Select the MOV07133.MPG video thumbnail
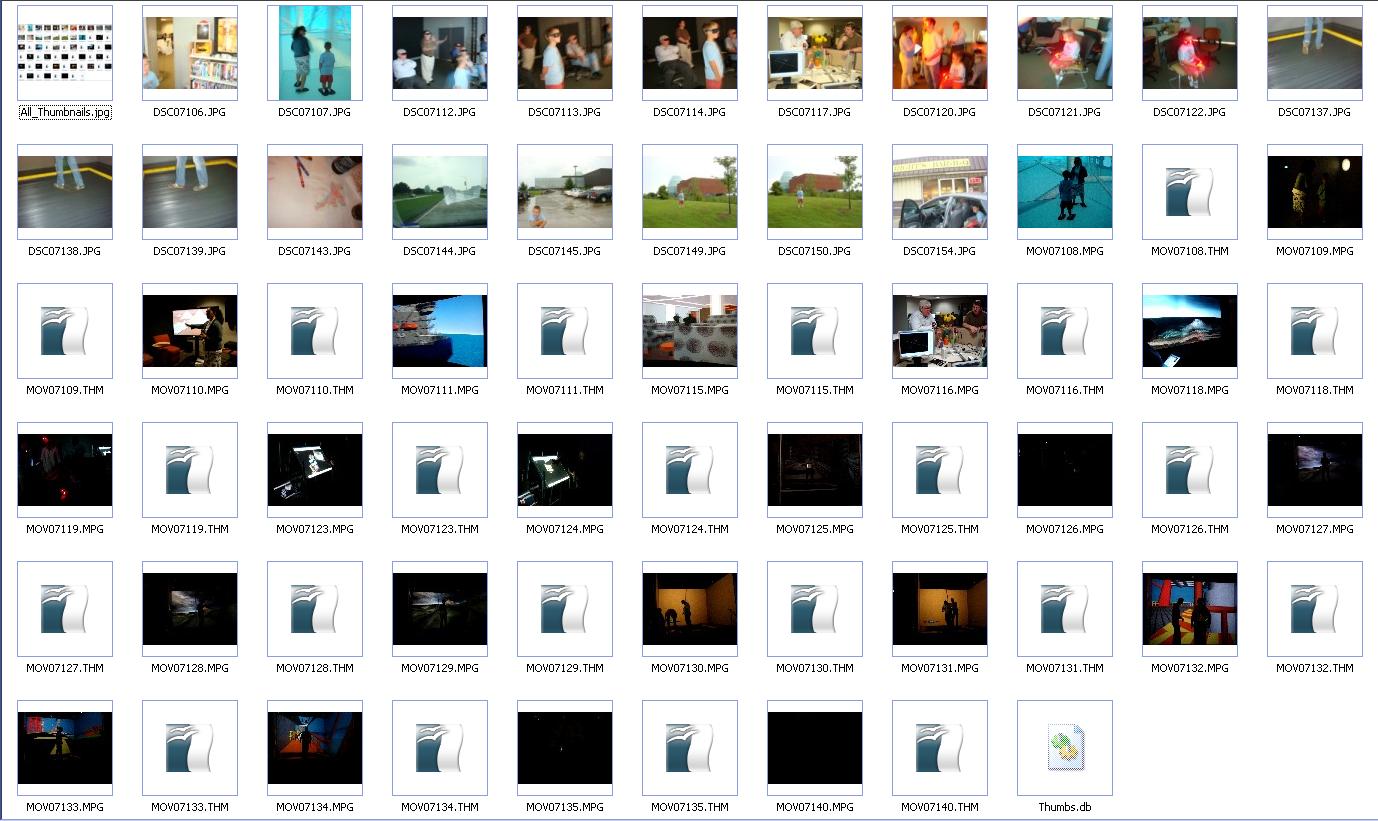 point(65,748)
